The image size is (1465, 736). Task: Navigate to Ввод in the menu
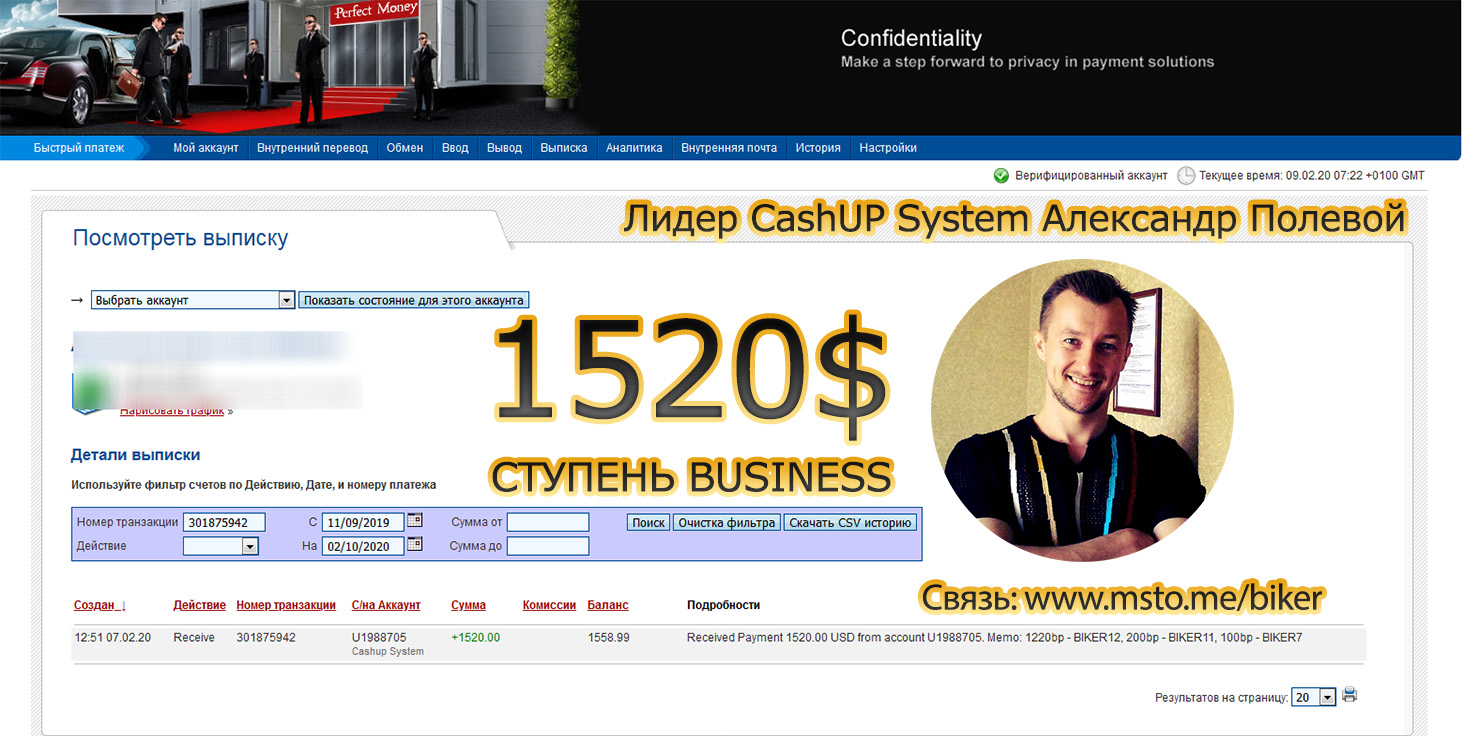tap(455, 148)
